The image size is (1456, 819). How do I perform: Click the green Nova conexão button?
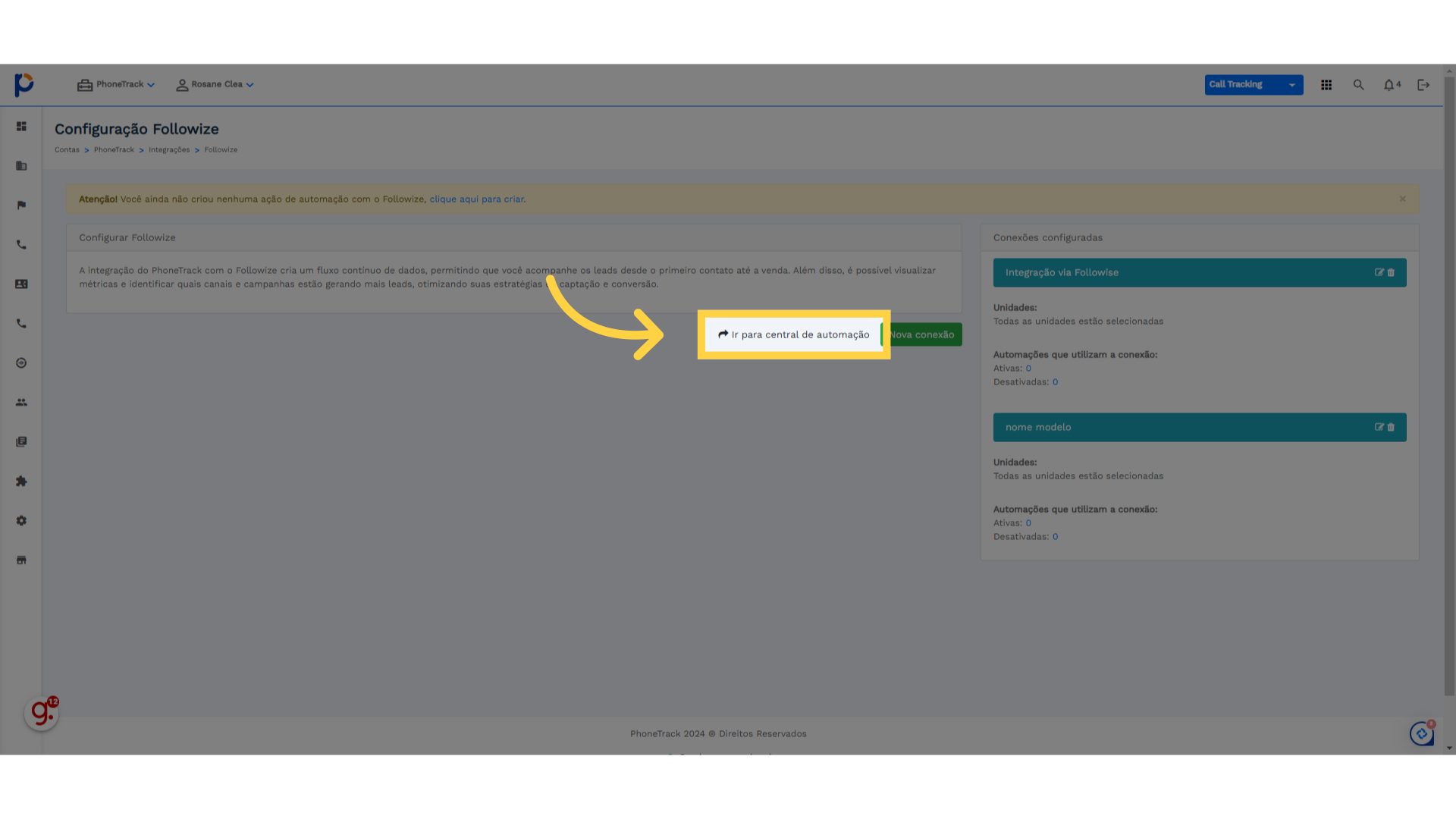tap(922, 334)
